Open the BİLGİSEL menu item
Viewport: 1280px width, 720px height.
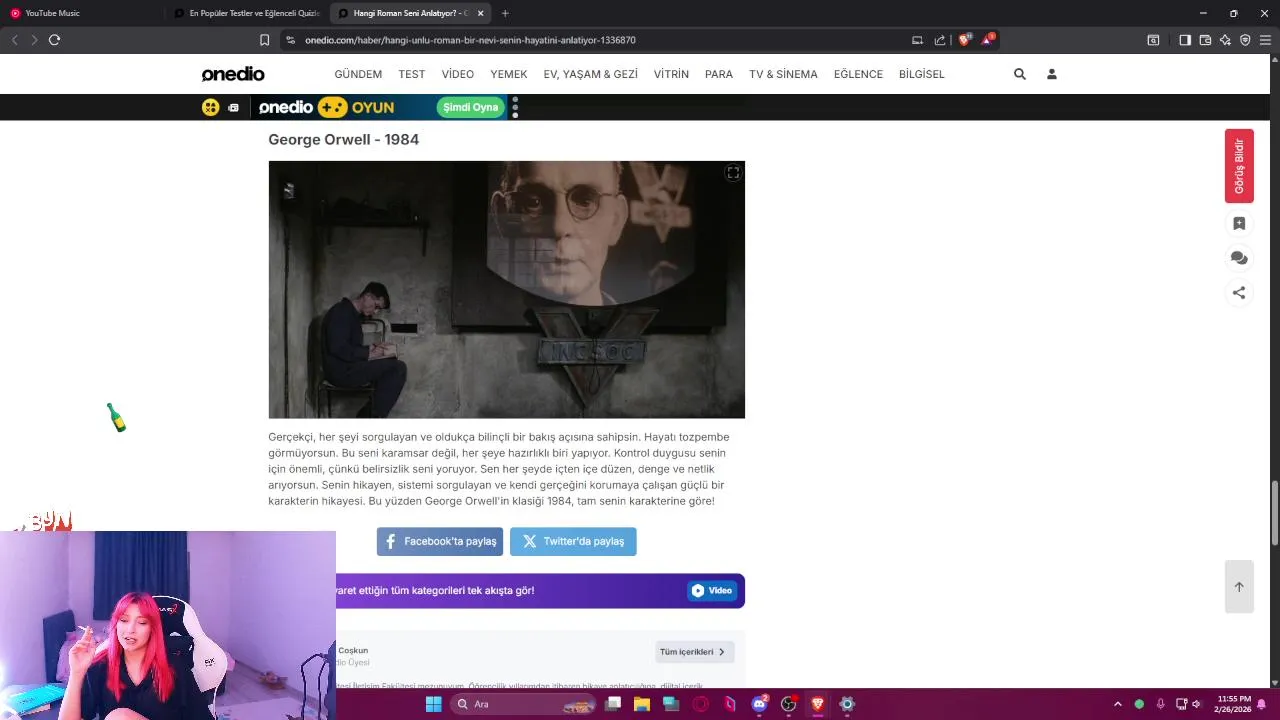coord(922,74)
